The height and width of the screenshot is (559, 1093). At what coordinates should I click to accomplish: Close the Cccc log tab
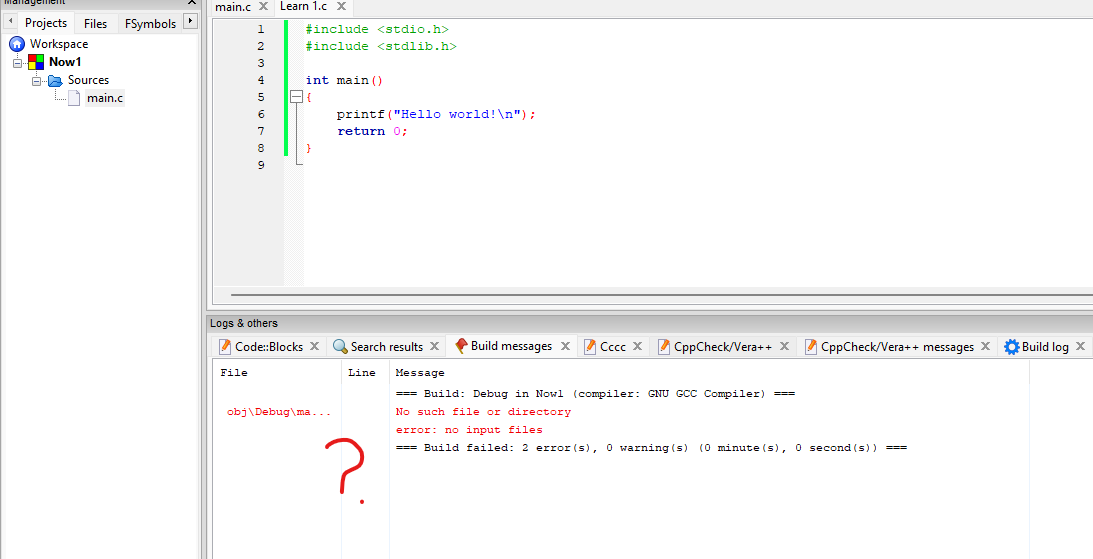coord(637,347)
